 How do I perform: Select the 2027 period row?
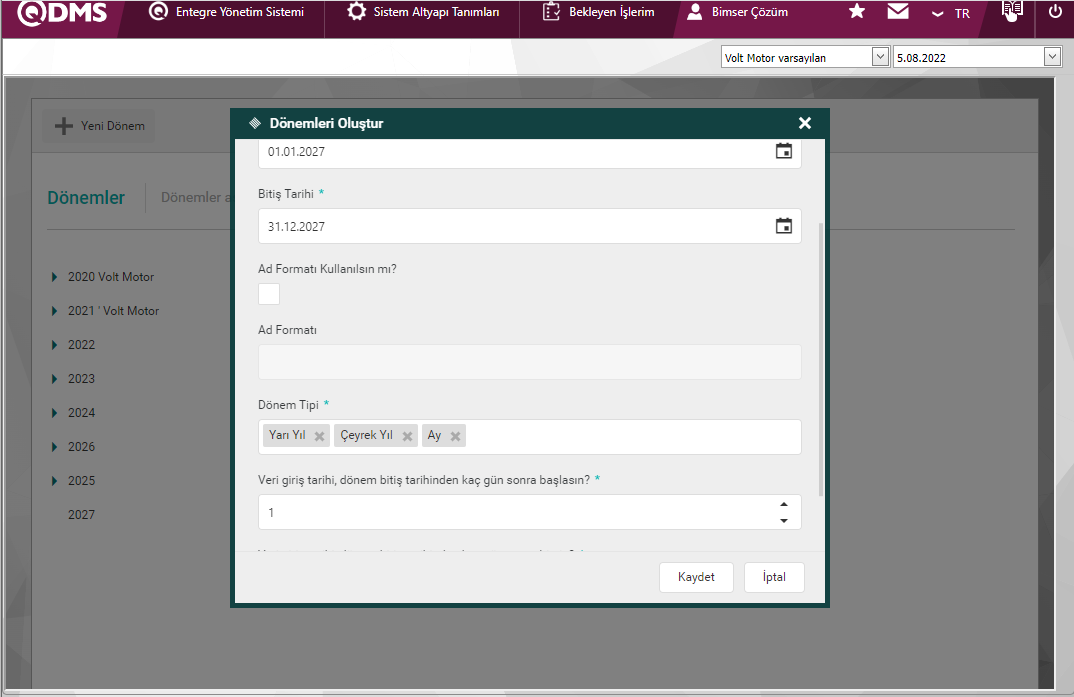pyautogui.click(x=82, y=514)
